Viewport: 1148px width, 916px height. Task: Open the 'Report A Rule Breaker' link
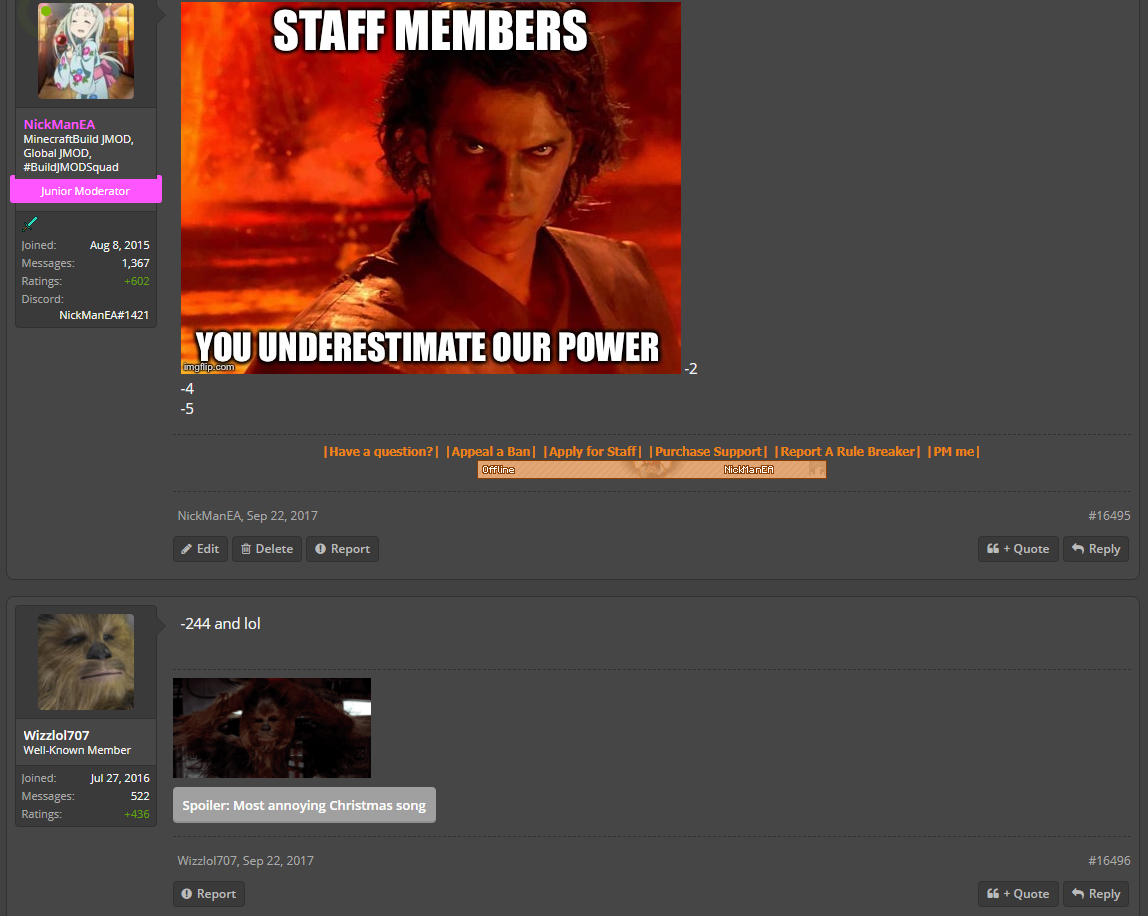[x=847, y=452]
